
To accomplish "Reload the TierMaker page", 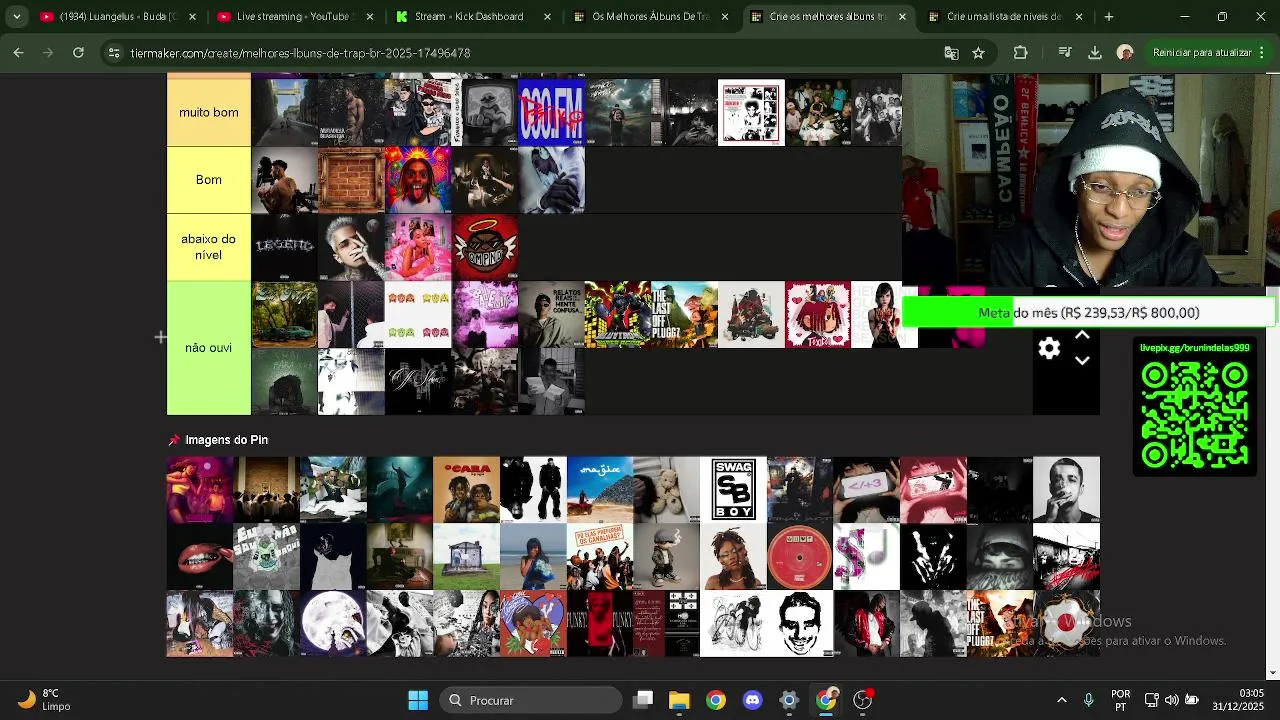I will pyautogui.click(x=79, y=53).
